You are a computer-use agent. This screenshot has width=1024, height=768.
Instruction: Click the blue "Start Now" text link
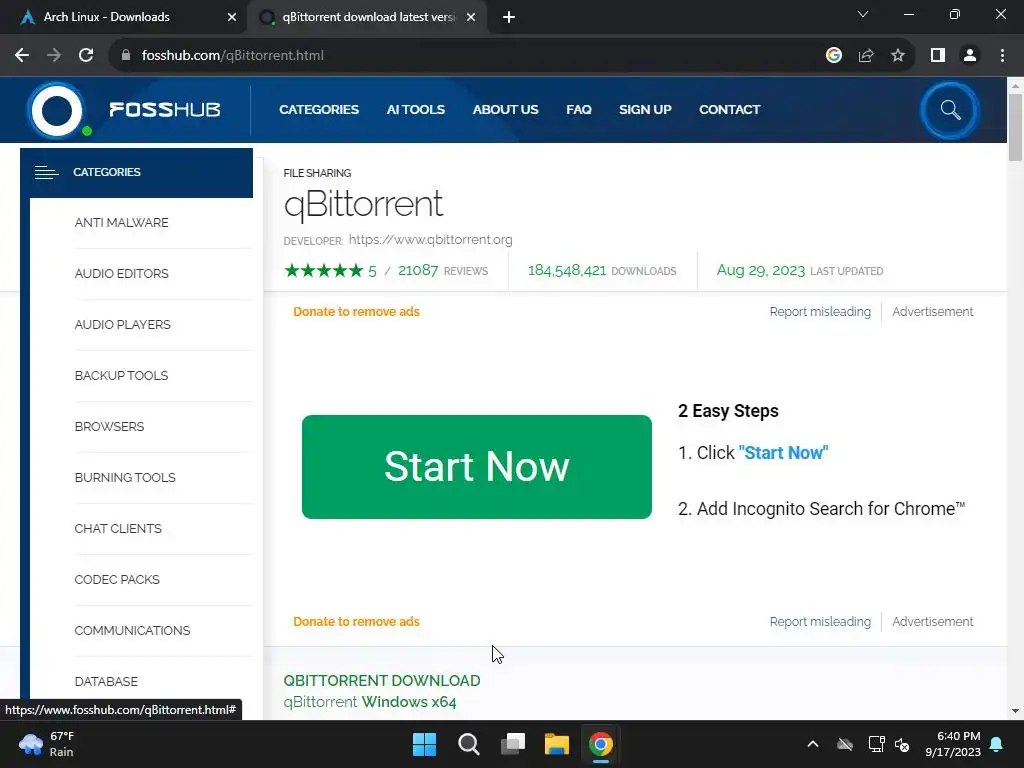click(x=783, y=453)
